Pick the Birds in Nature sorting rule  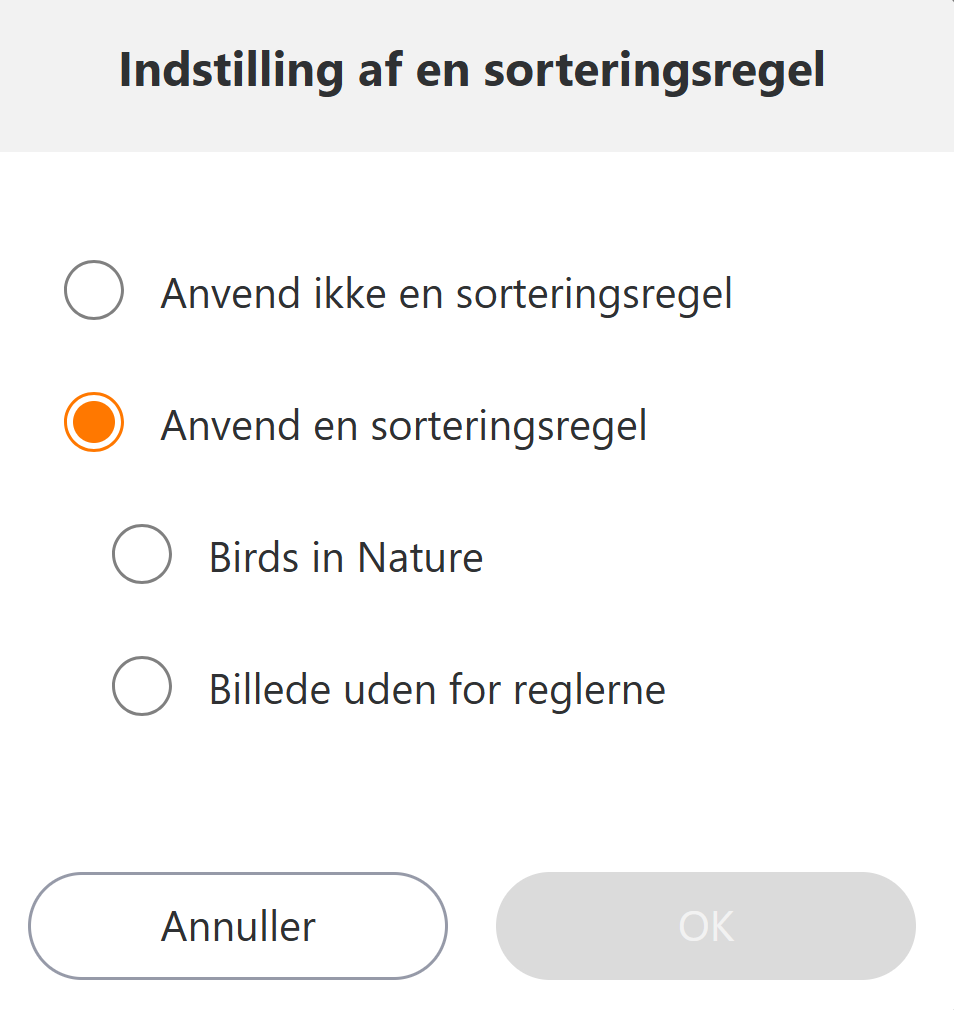142,554
